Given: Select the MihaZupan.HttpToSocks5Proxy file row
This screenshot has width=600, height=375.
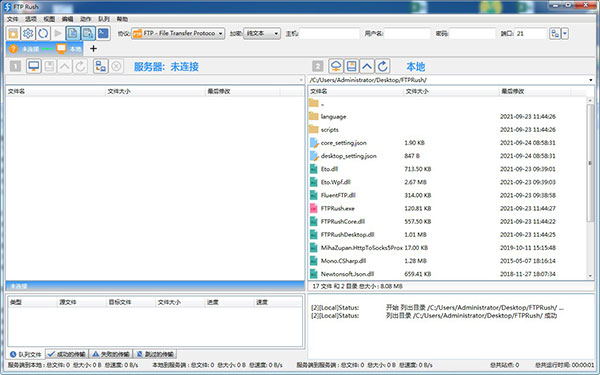Looking at the screenshot, I should tap(447, 248).
